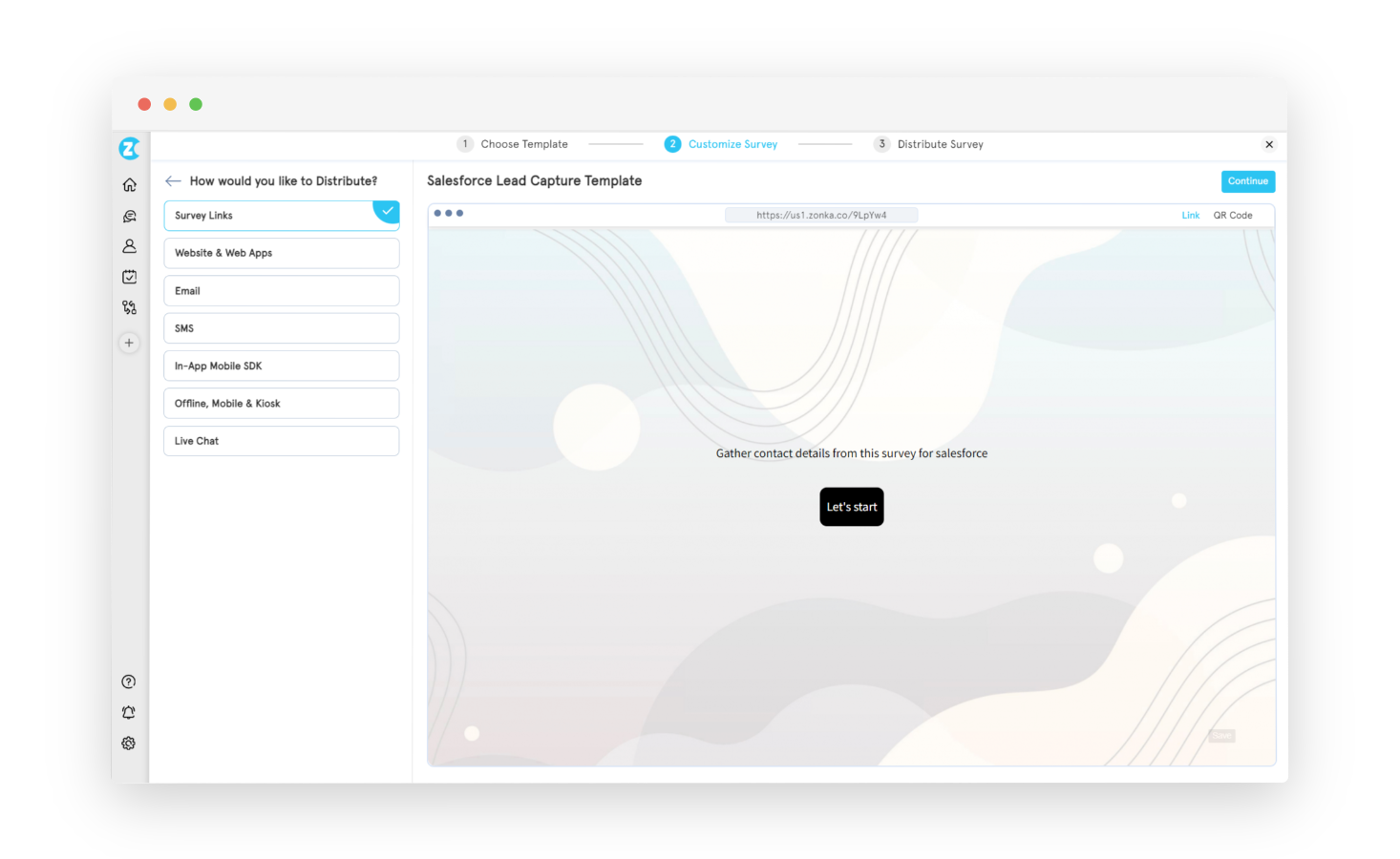Click the green macOS maximize dot
This screenshot has width=1400, height=859.
point(196,105)
